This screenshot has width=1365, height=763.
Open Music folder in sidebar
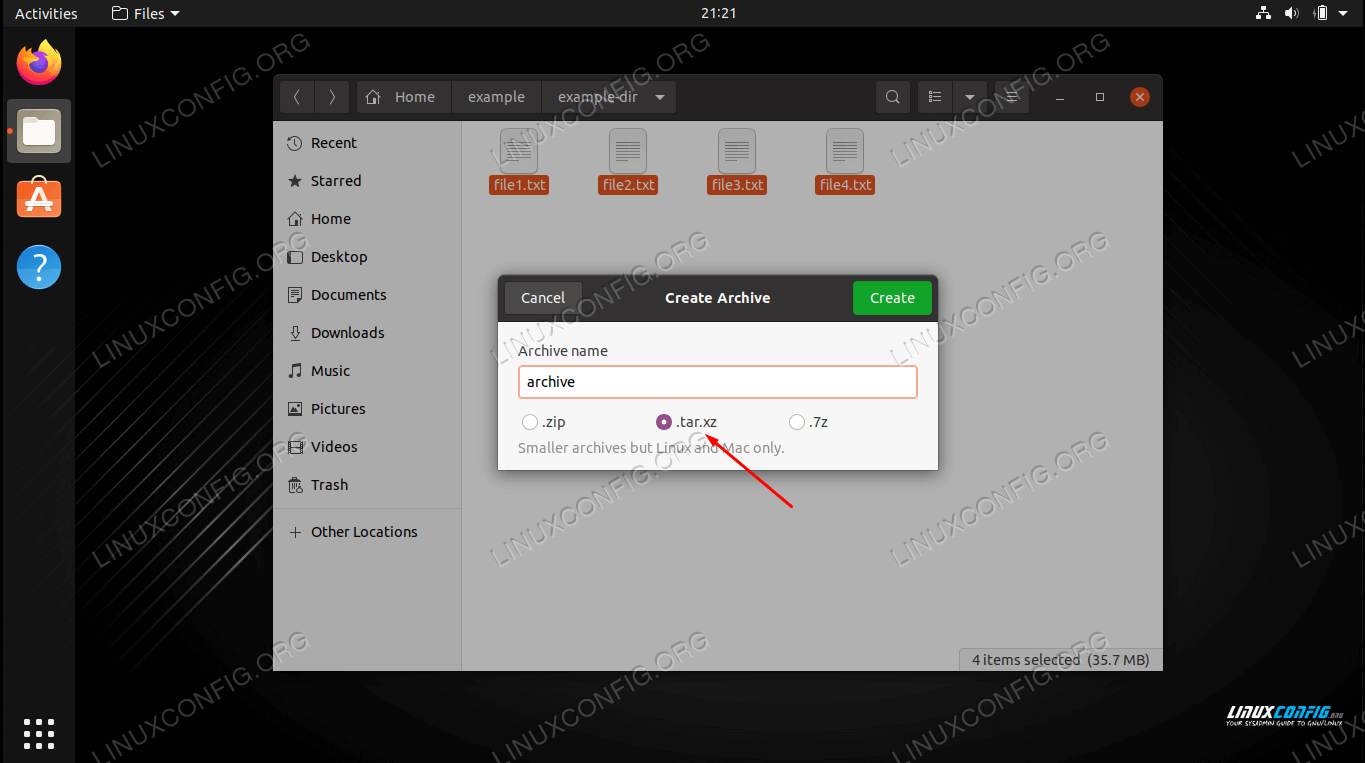(367, 371)
